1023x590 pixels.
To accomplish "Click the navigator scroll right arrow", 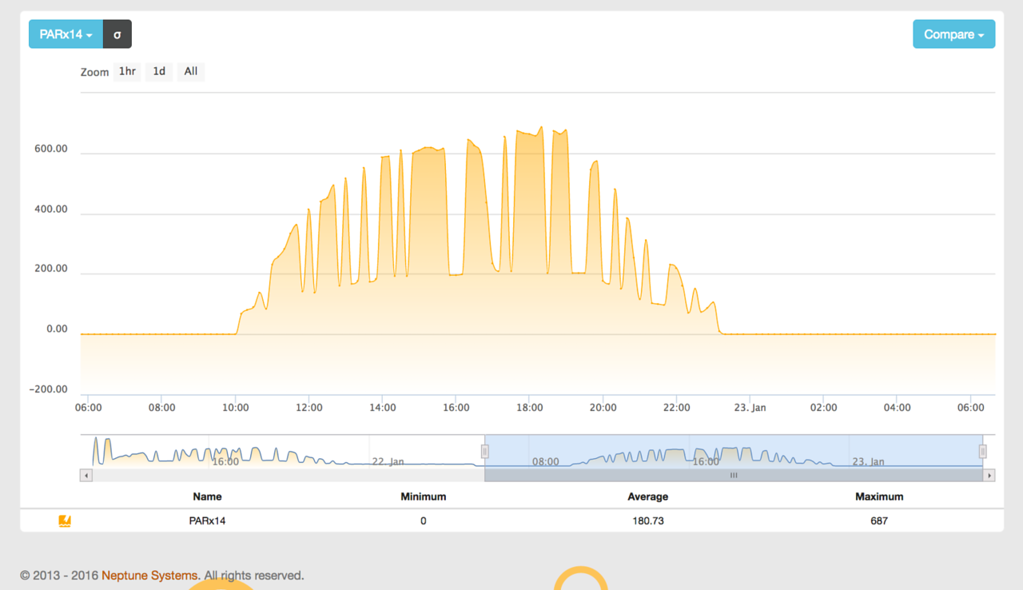I will 989,476.
